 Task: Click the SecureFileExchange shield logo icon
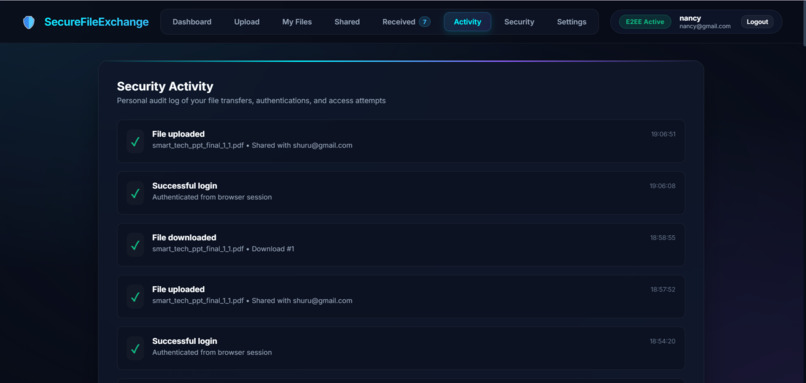29,22
